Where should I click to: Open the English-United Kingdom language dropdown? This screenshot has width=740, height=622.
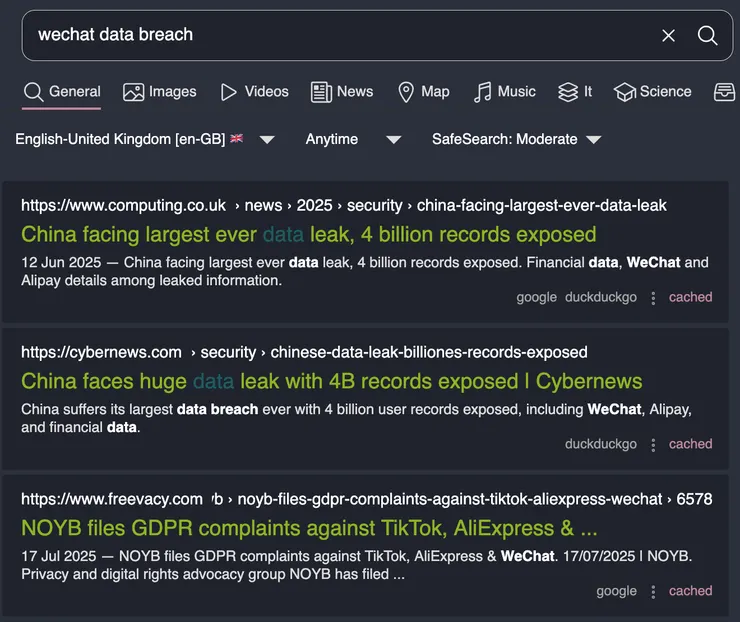pos(144,139)
